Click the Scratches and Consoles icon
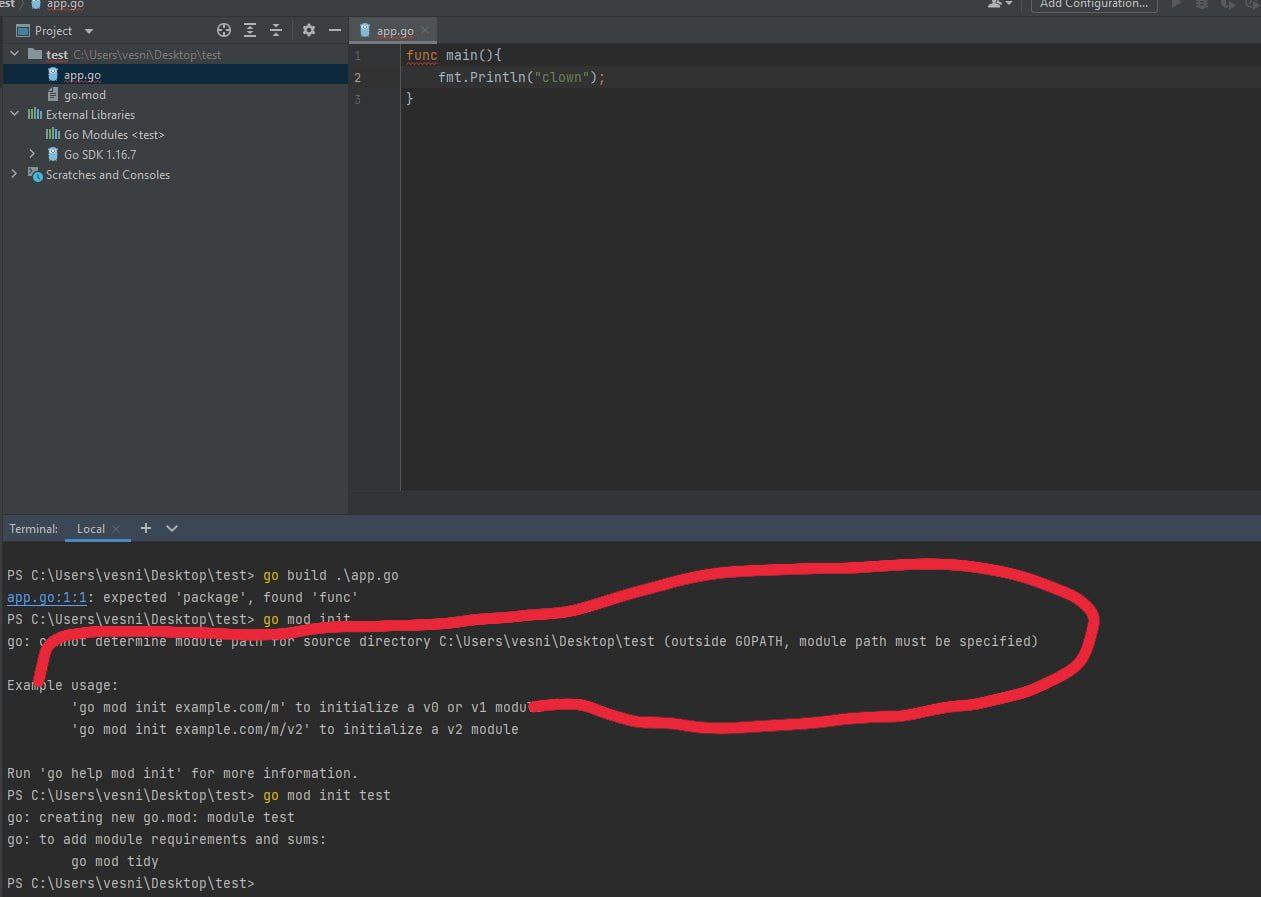The height and width of the screenshot is (897, 1261). click(35, 174)
